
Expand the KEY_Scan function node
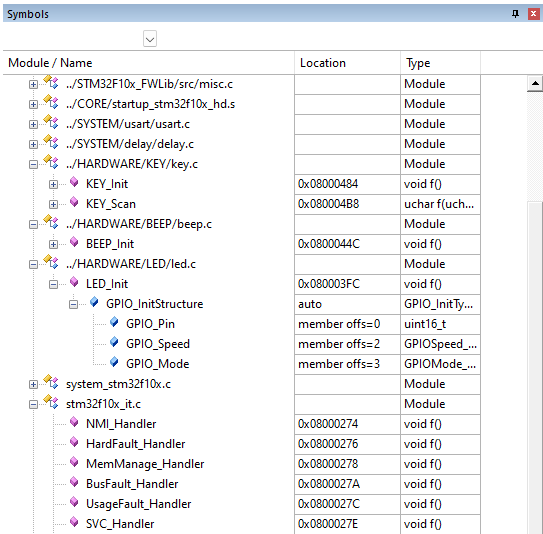point(53,205)
